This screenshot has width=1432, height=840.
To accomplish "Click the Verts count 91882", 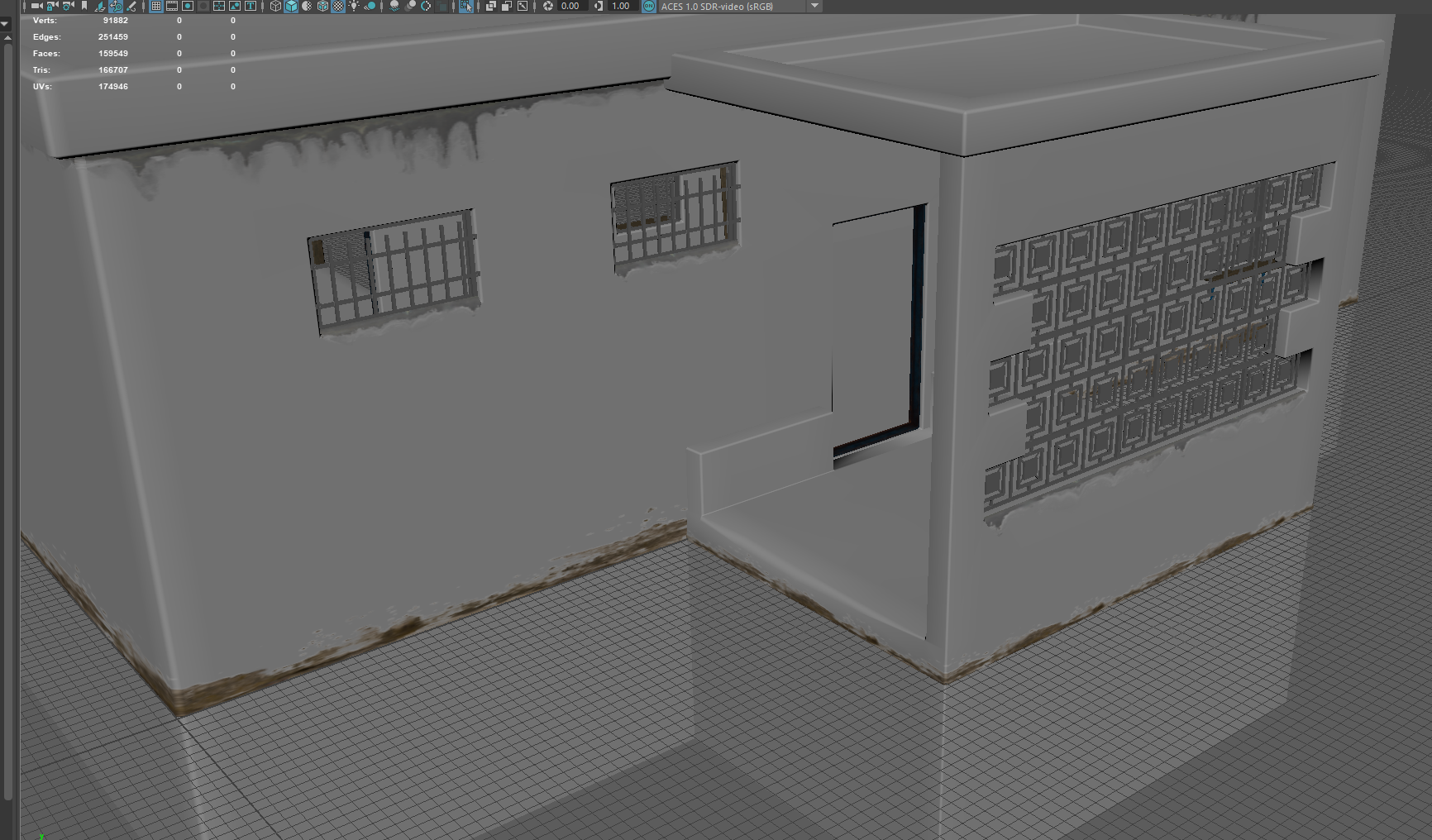I will click(x=116, y=21).
